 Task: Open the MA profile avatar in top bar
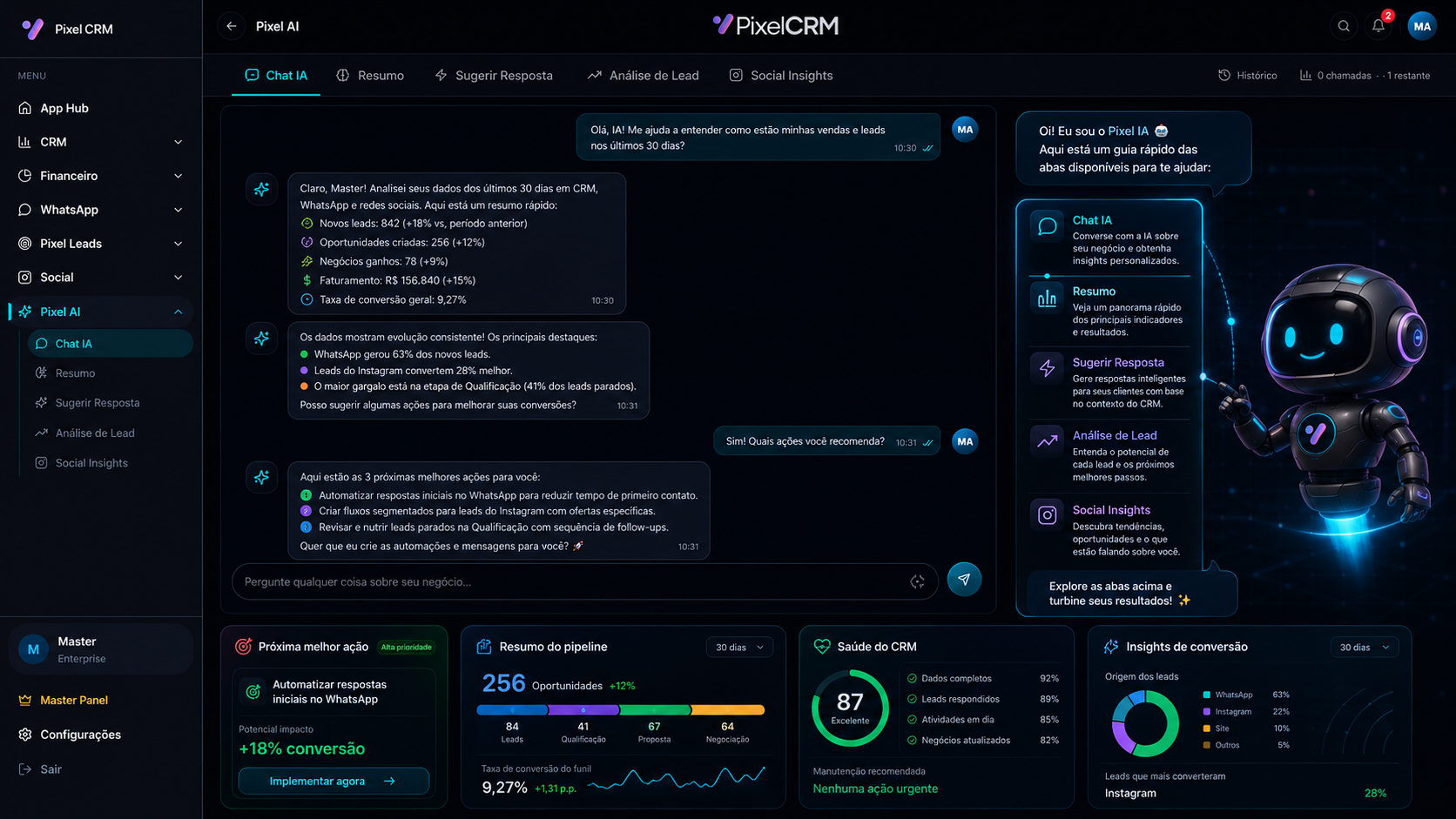1422,26
